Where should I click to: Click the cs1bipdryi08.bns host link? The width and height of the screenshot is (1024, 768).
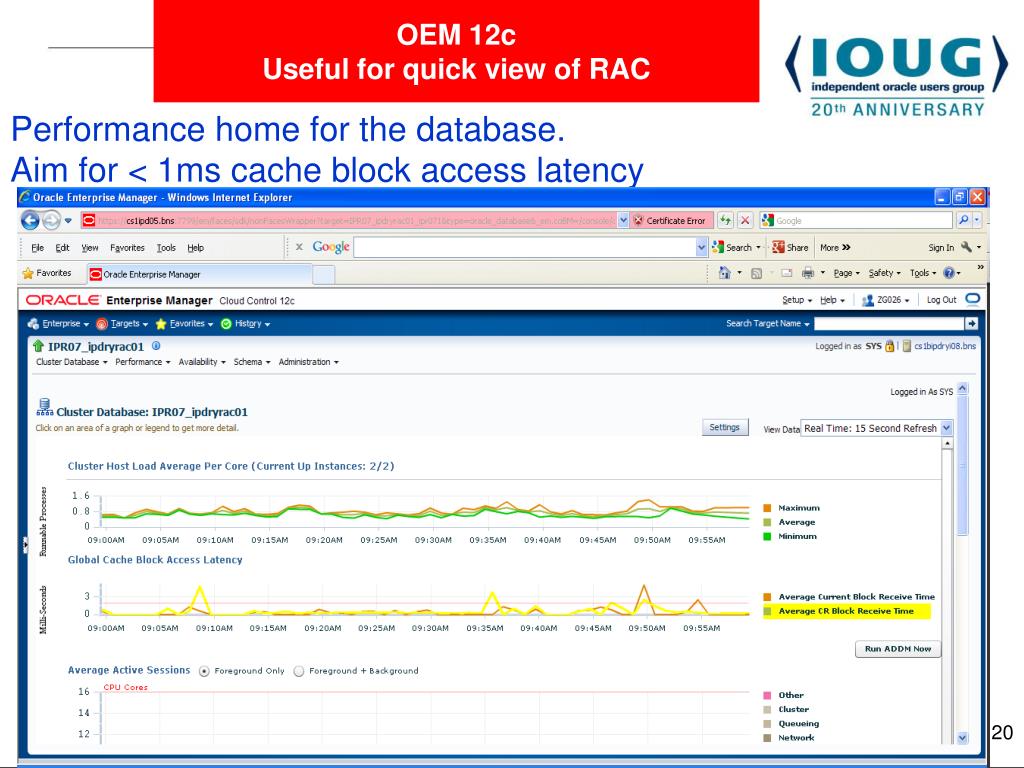click(944, 346)
